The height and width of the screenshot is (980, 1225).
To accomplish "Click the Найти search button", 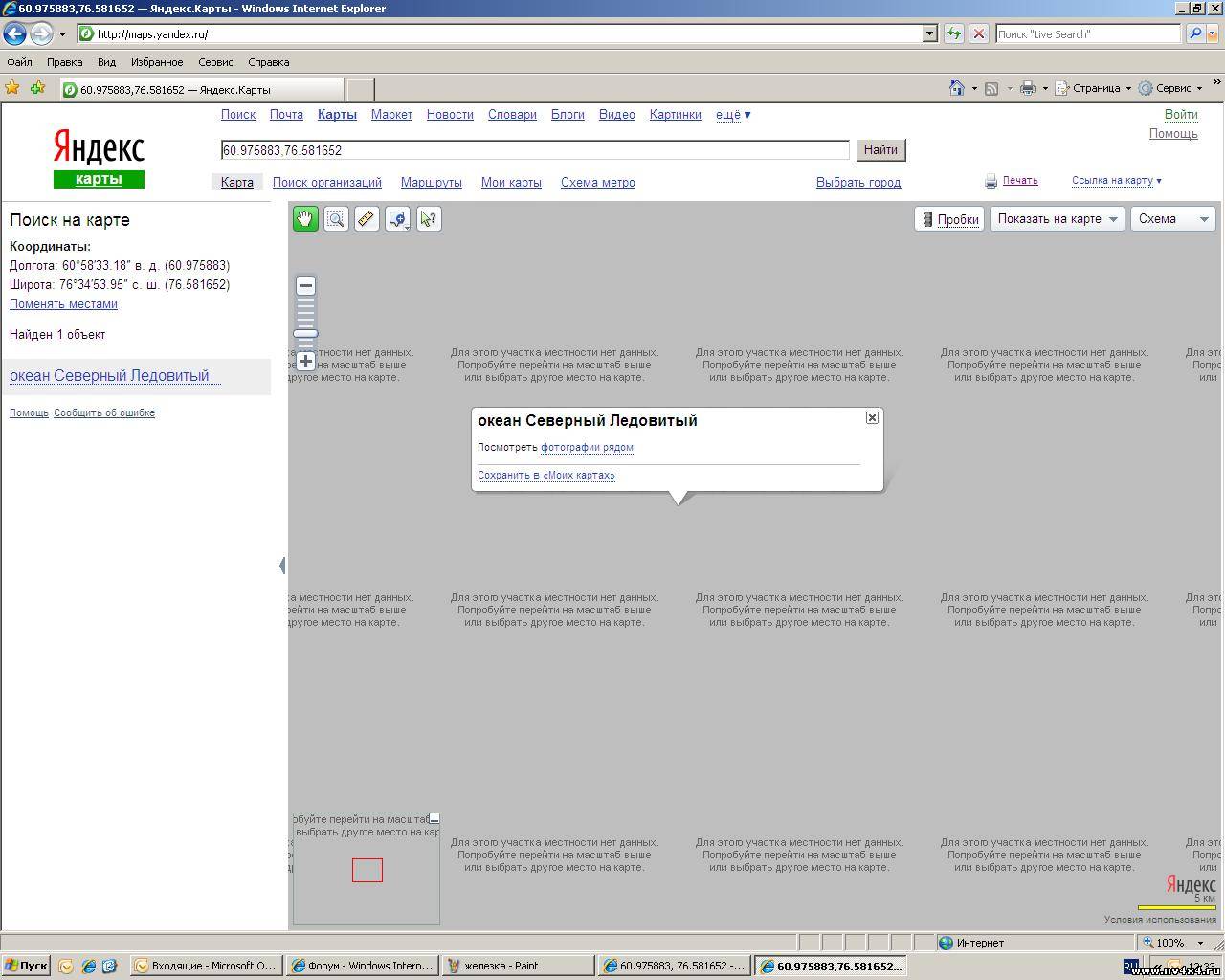I will pyautogui.click(x=880, y=150).
